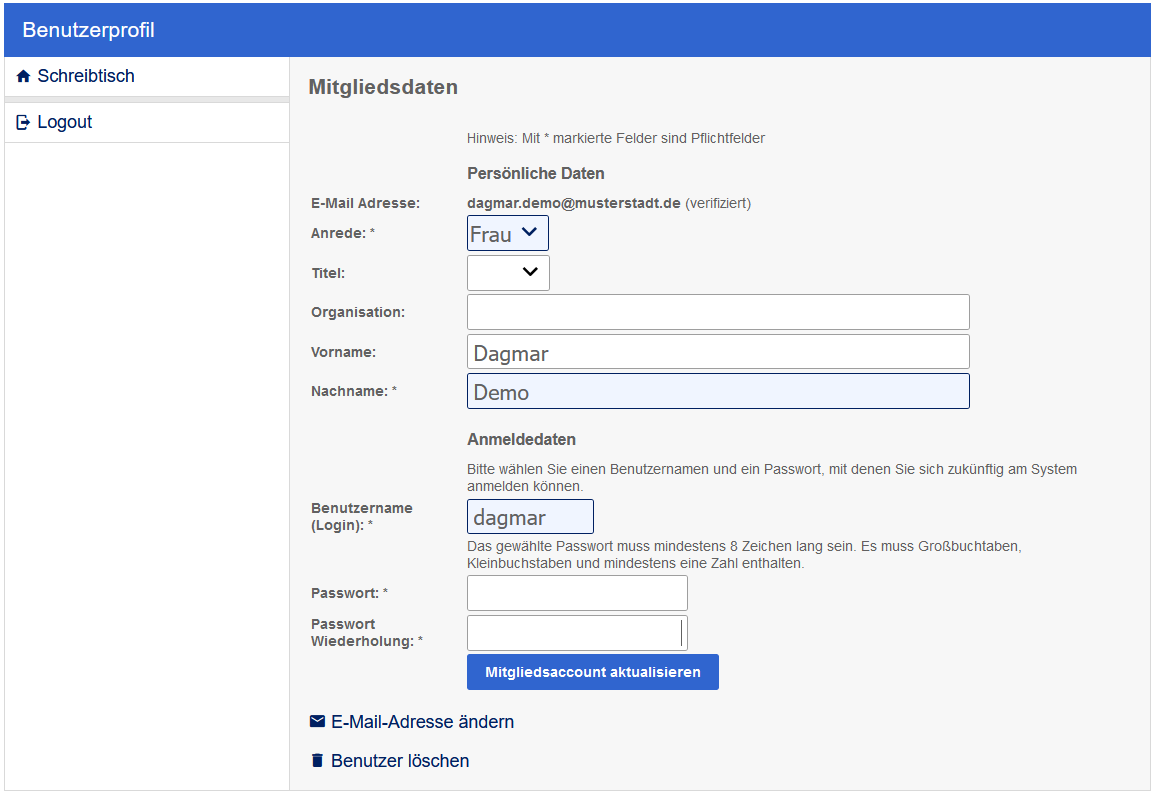Select the Nachname field containing Demo
The width and height of the screenshot is (1157, 796).
[x=718, y=391]
